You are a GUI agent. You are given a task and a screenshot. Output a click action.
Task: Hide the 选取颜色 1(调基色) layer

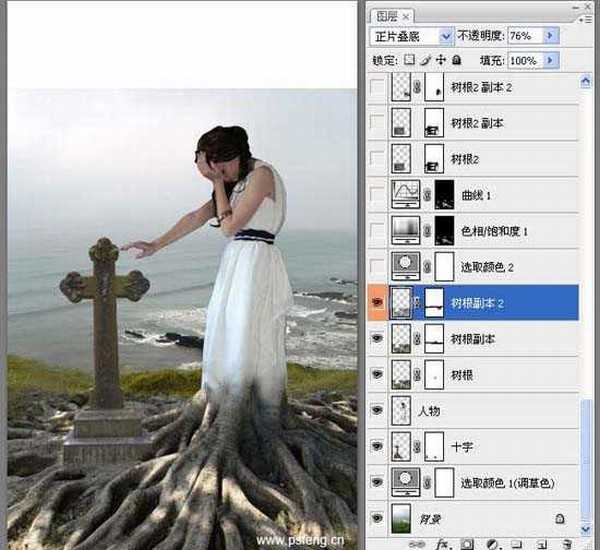[377, 482]
